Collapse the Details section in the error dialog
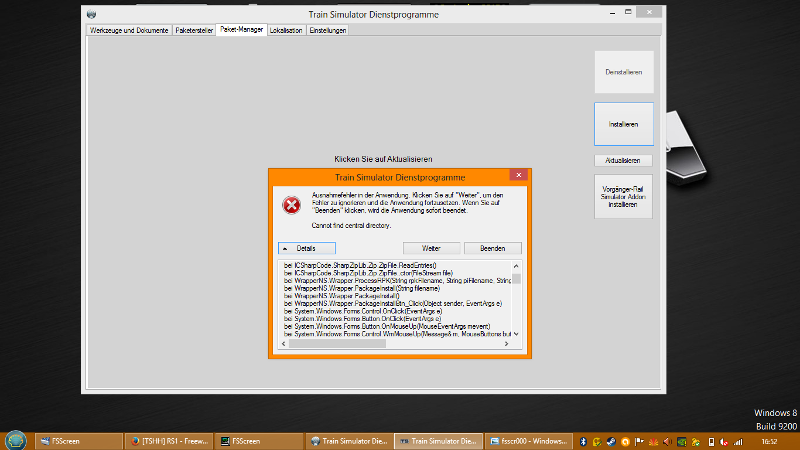 (307, 248)
